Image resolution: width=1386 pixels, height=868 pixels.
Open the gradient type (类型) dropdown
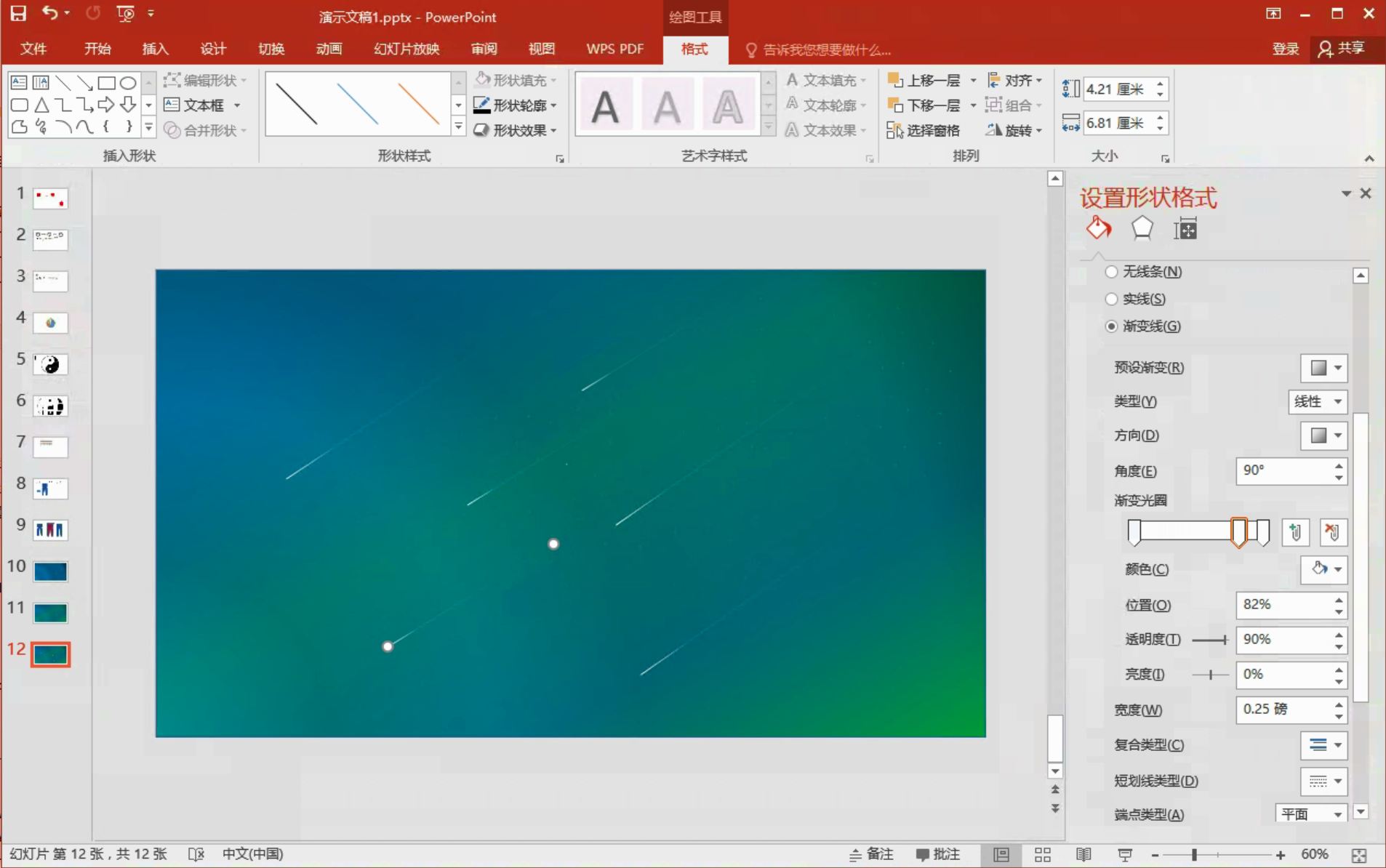tap(1318, 401)
